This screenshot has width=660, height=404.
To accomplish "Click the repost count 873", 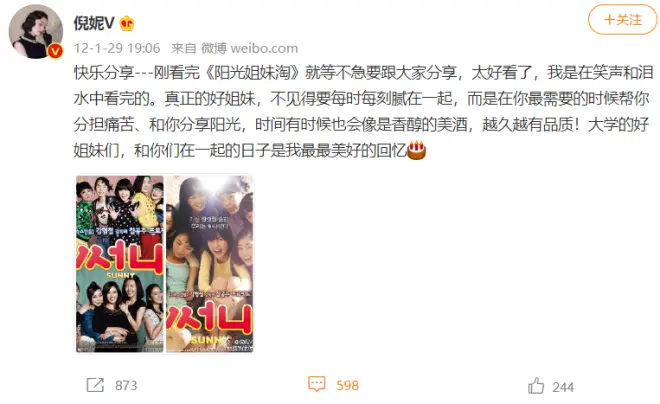I will pyautogui.click(x=126, y=385).
